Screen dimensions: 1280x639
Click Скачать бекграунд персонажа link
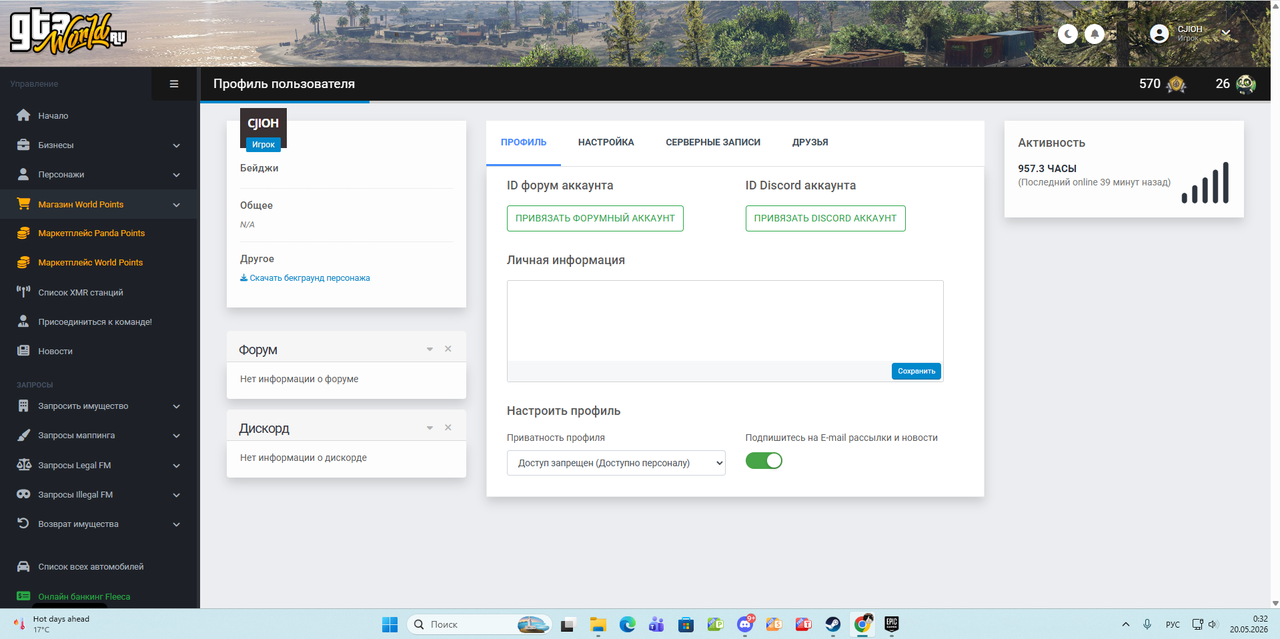[x=305, y=278]
